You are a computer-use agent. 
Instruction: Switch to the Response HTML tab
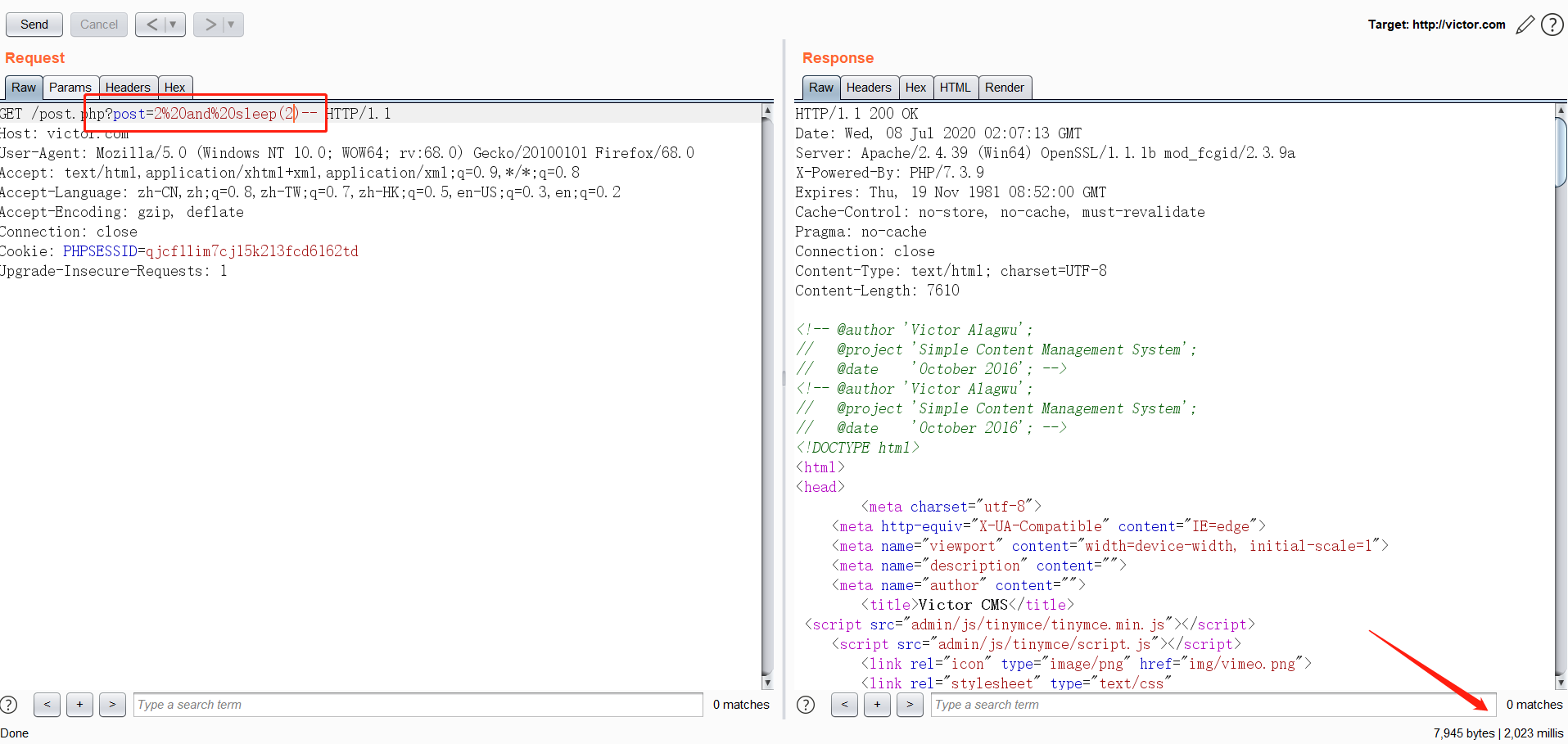point(956,88)
